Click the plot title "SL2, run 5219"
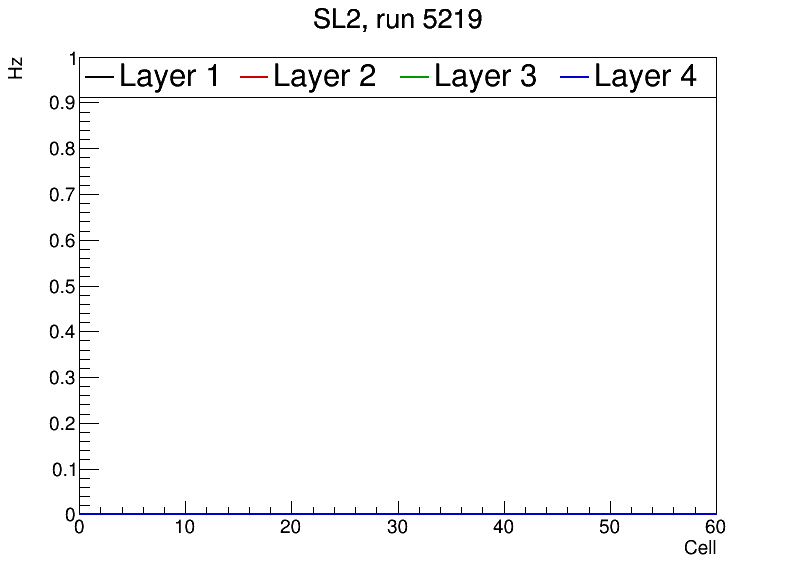The height and width of the screenshot is (572, 796). tap(398, 19)
